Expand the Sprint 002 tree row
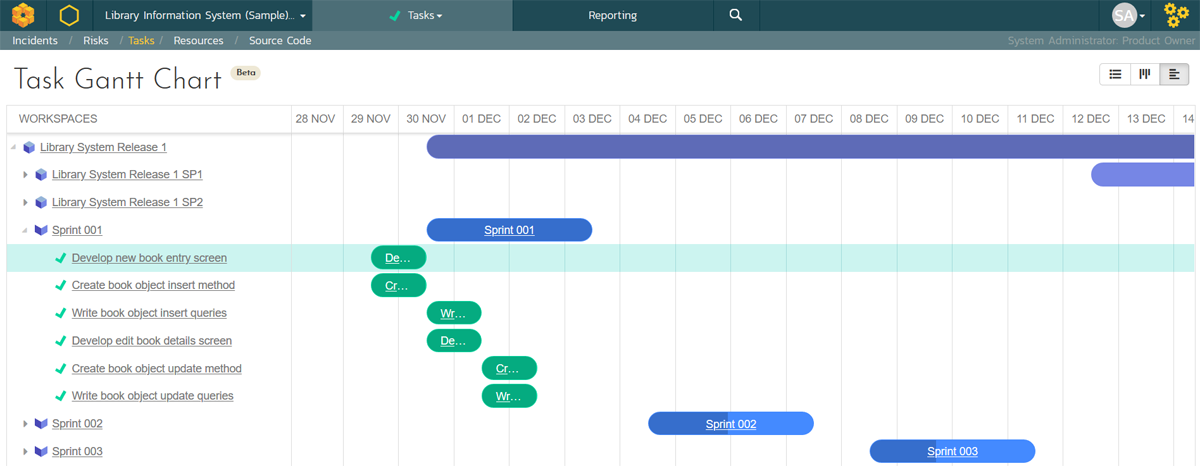 tap(26, 424)
